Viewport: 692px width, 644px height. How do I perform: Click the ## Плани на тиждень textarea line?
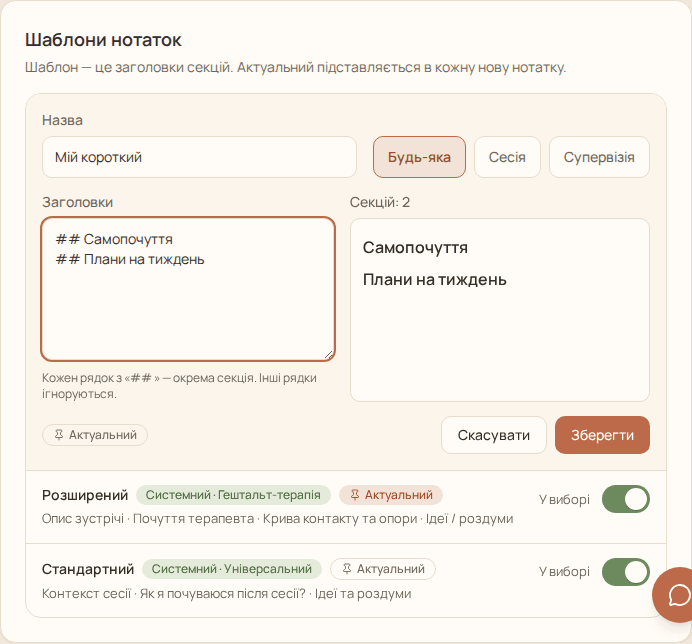tap(130, 260)
